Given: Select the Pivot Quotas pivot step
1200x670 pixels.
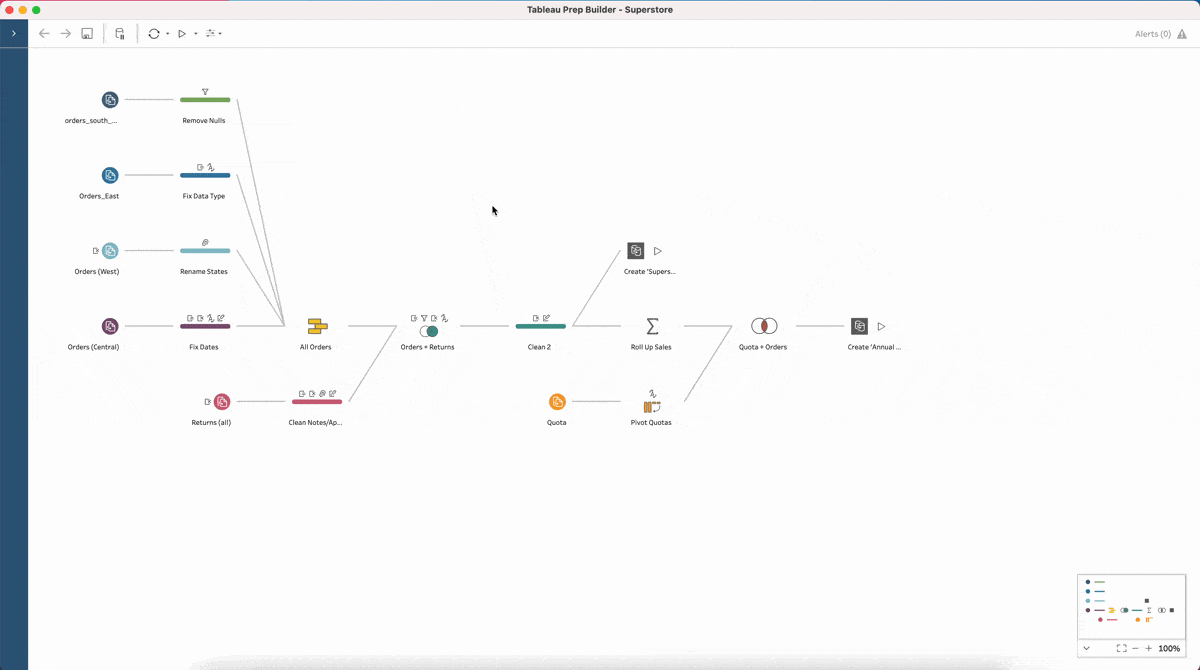Looking at the screenshot, I should pos(652,406).
